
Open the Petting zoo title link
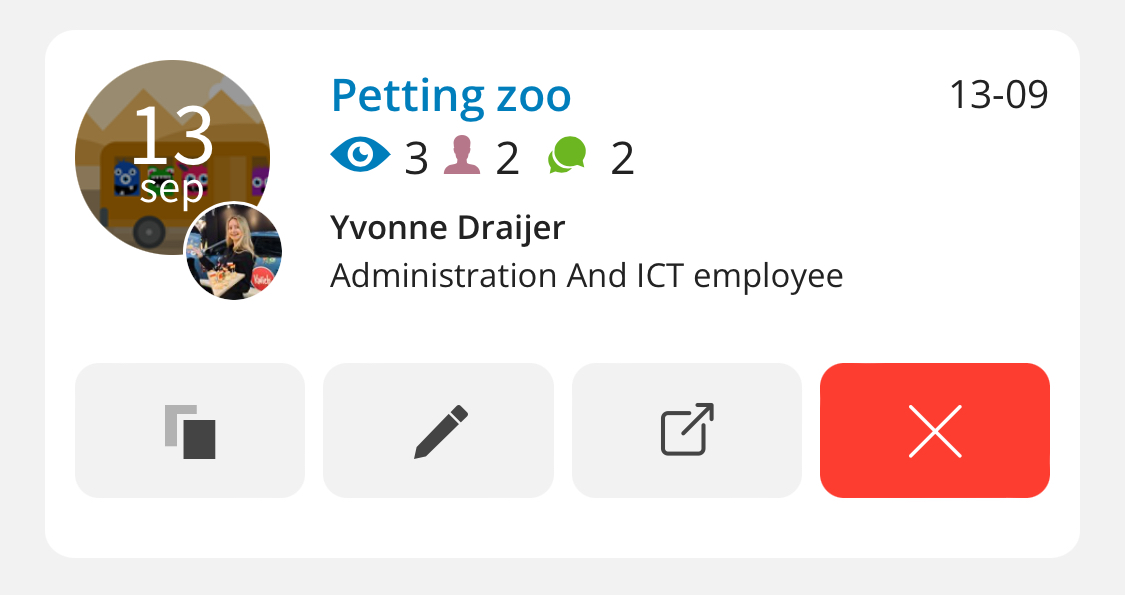451,95
